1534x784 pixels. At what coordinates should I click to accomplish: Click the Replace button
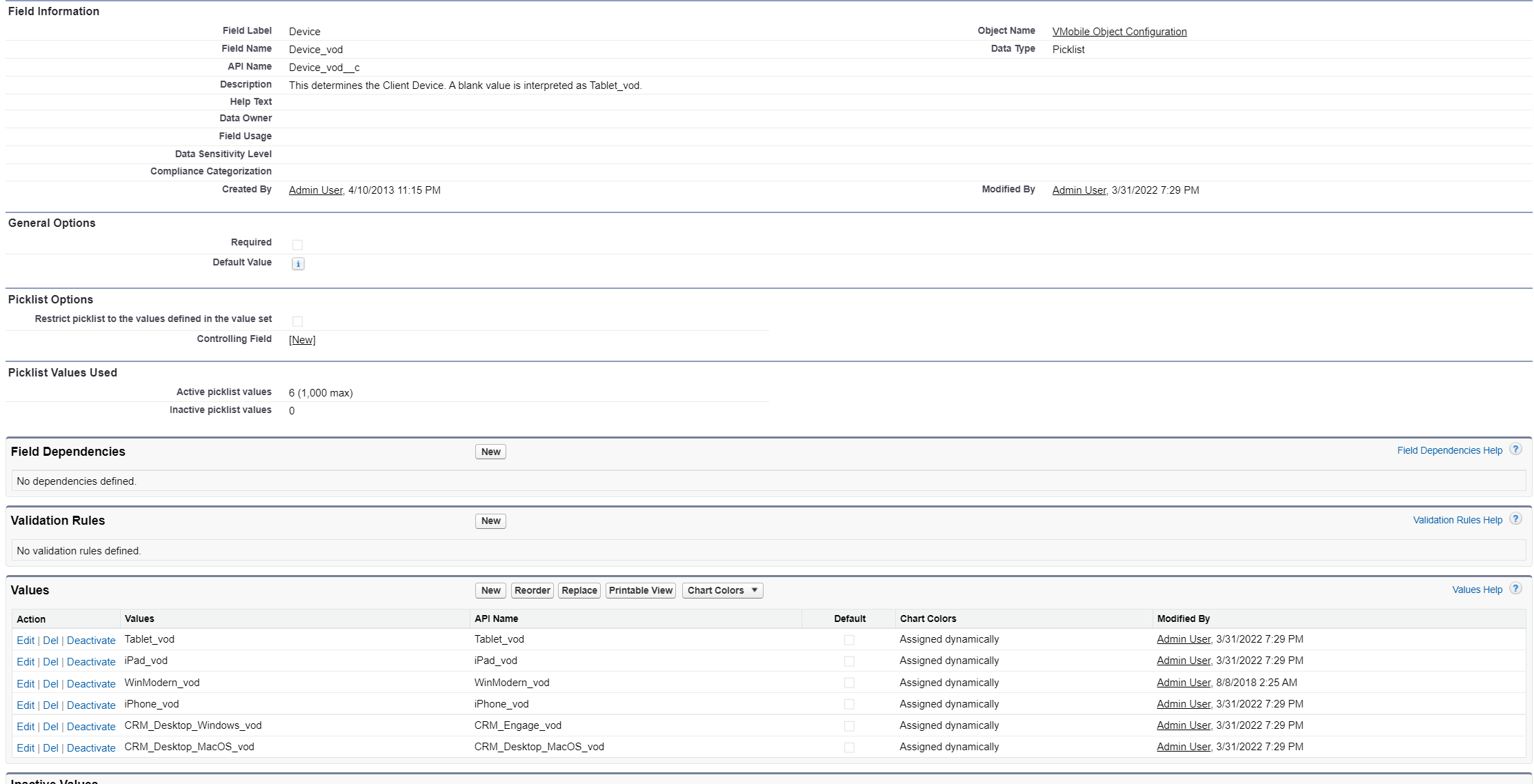[579, 590]
